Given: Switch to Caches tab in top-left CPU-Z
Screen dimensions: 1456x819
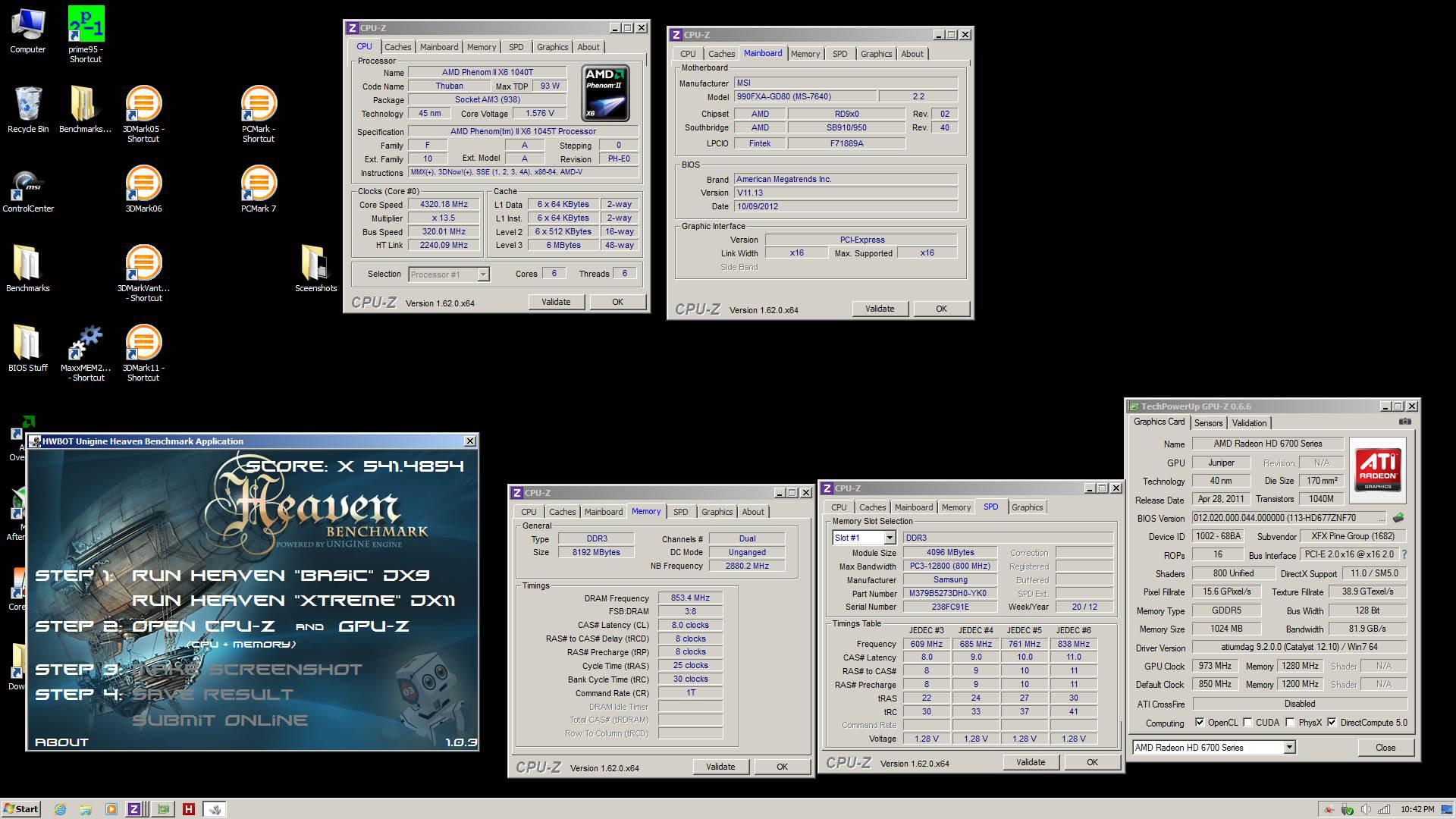Looking at the screenshot, I should 397,47.
